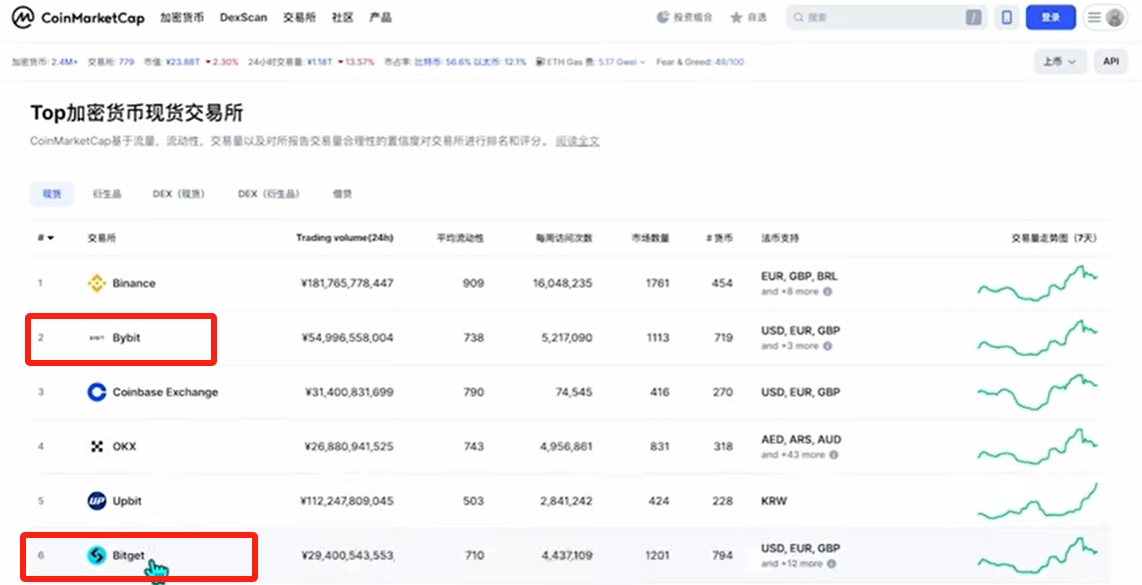Click the Fear & Greed 49/100 value
Image resolution: width=1142 pixels, height=585 pixels.
[729, 62]
